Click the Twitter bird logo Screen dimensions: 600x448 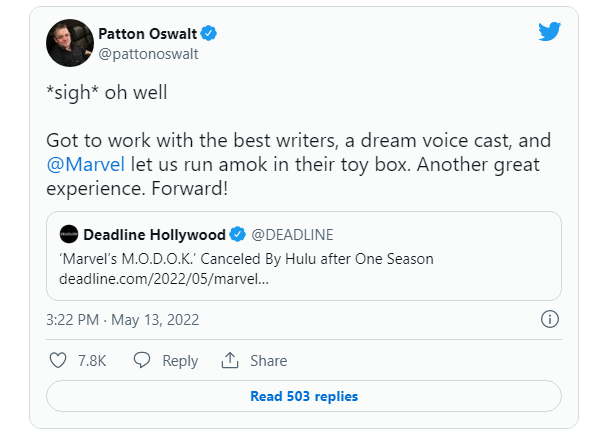(549, 31)
